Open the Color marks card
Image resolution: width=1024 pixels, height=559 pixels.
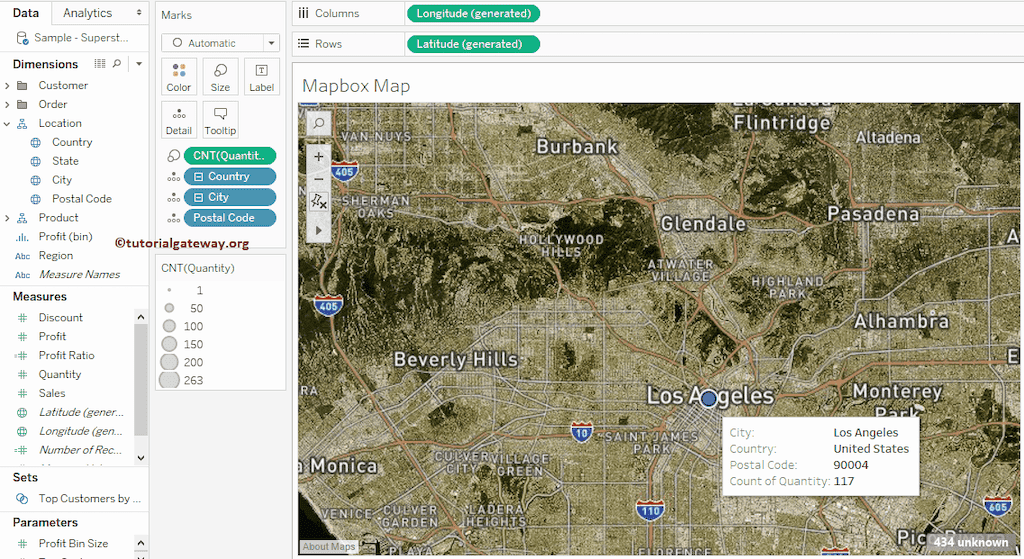coord(179,76)
